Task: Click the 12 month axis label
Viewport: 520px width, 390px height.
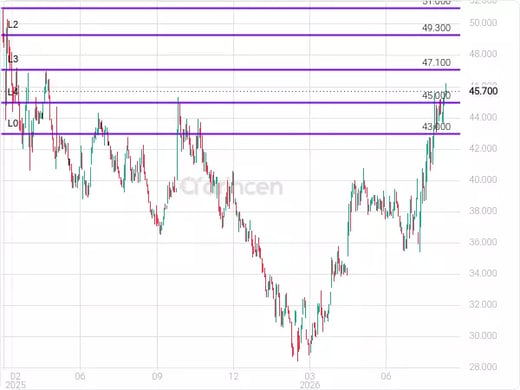Action: tap(233, 376)
